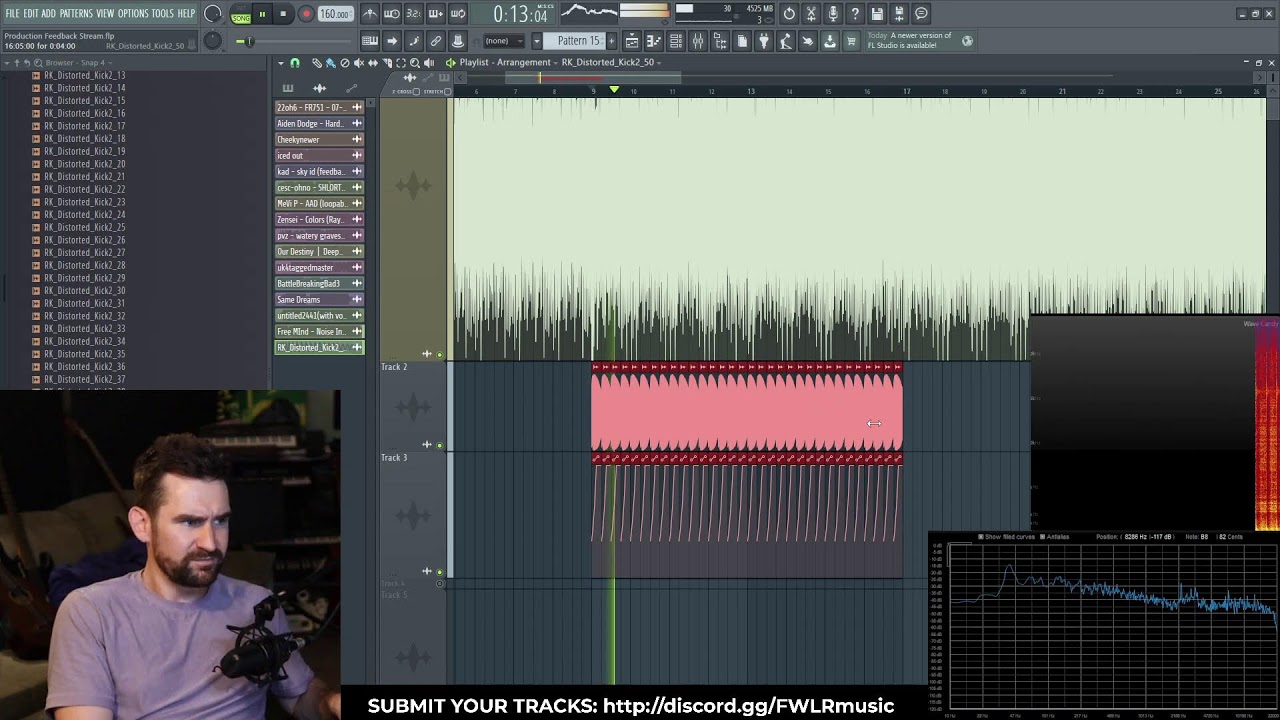Stop playback with the stop button
1280x720 pixels.
pos(284,14)
